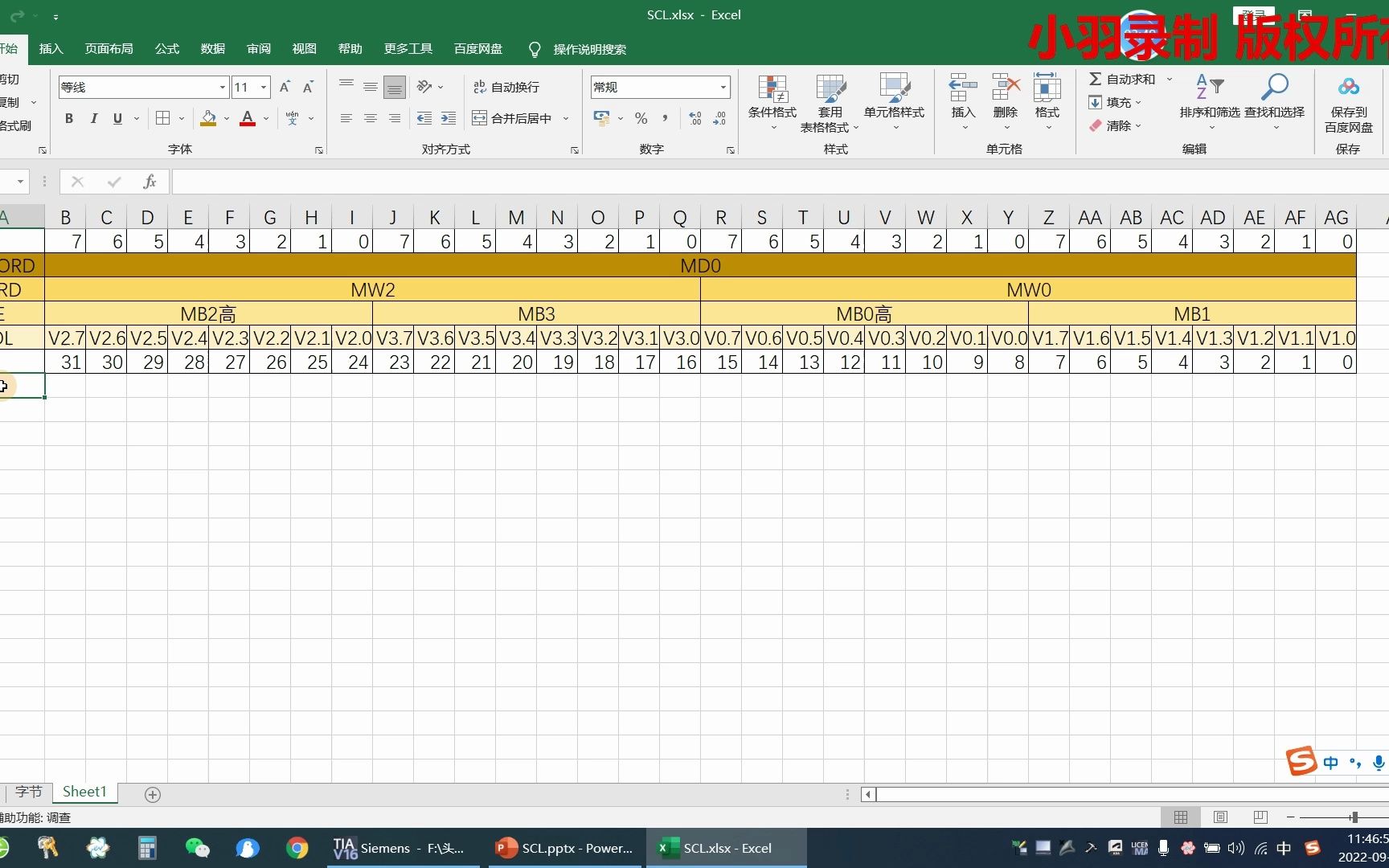Open format as table (套用表格格式)
The image size is (1389, 868).
point(830,104)
